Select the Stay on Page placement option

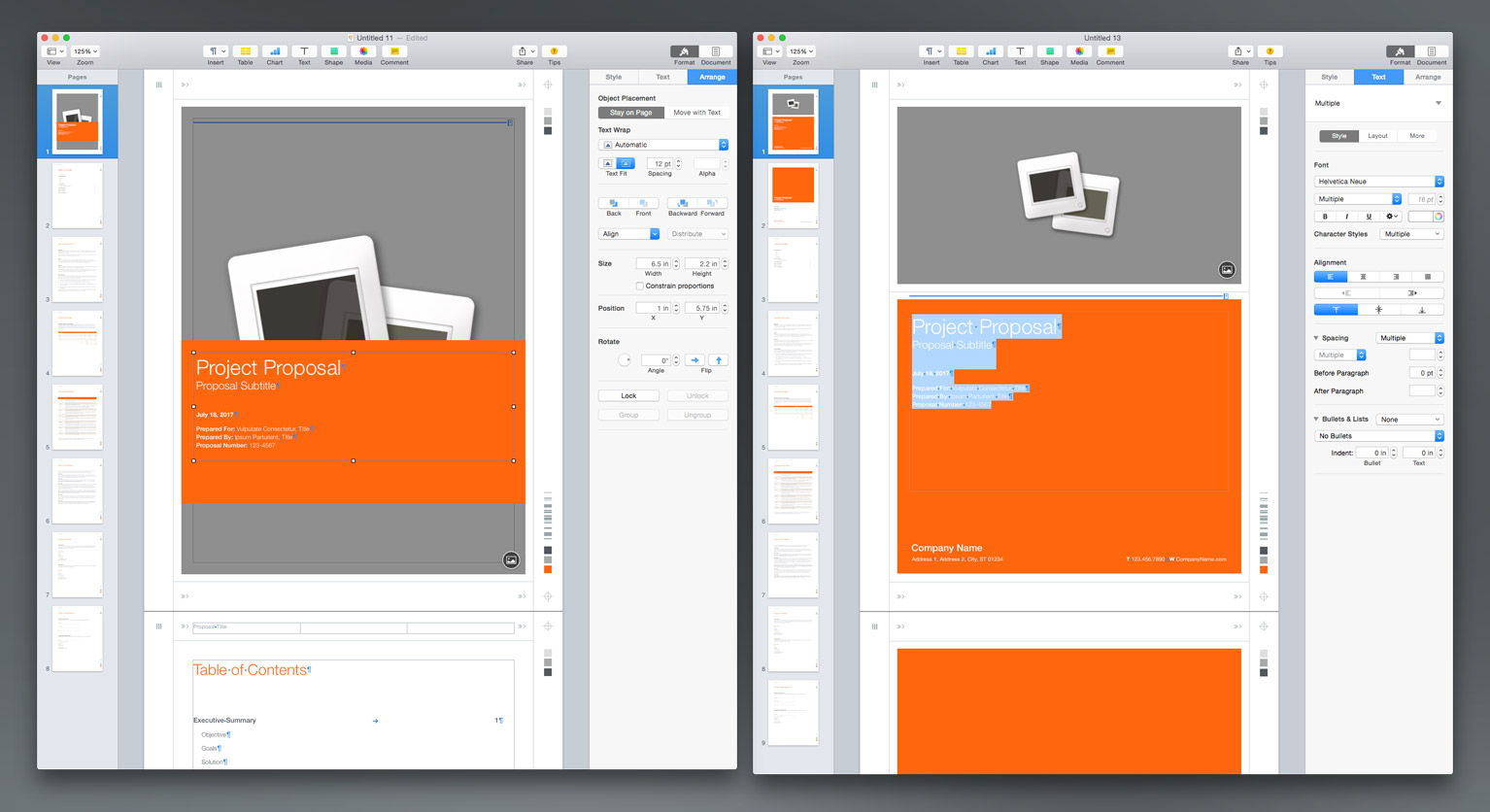630,113
